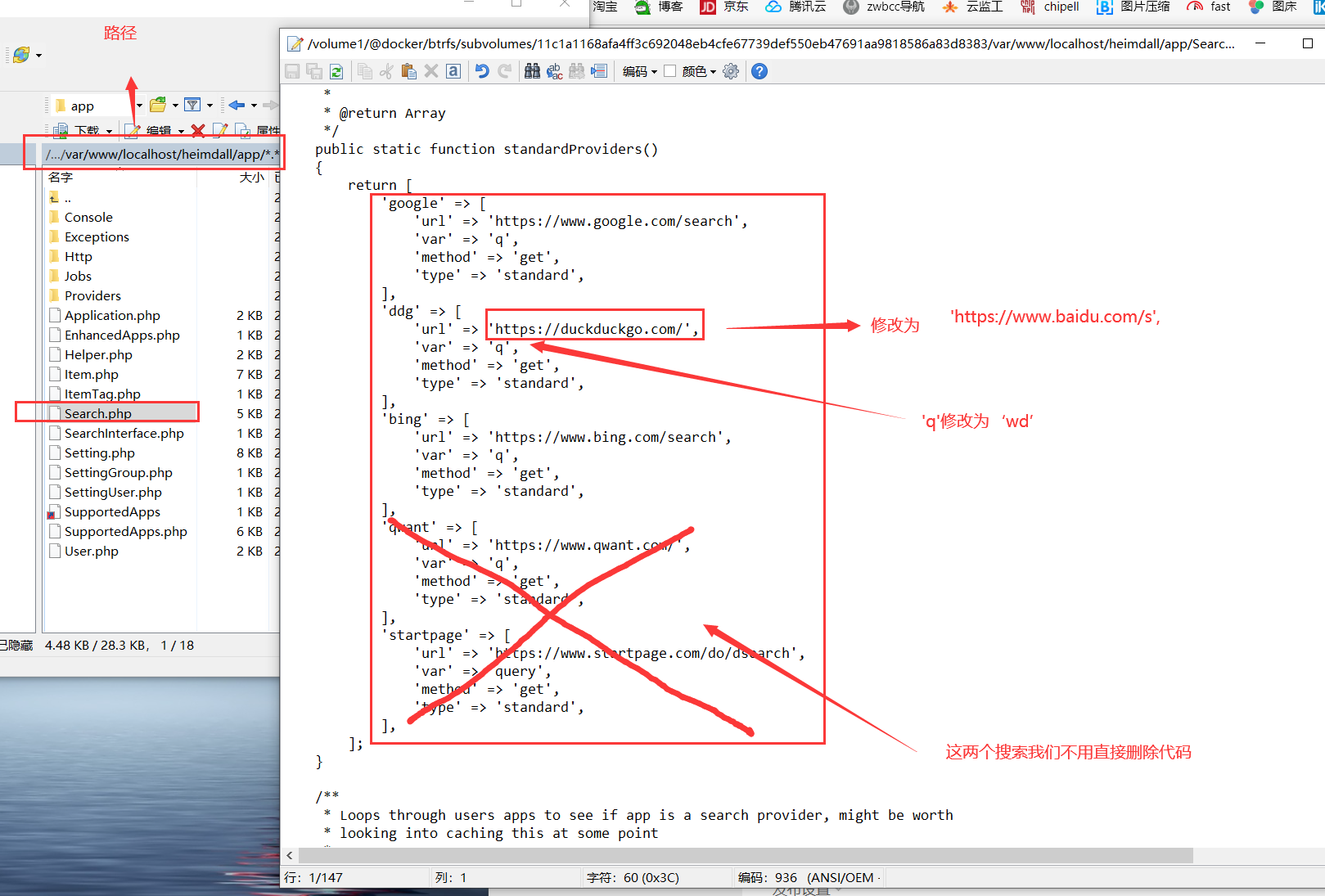
Task: Select the User.php file
Action: click(x=91, y=551)
